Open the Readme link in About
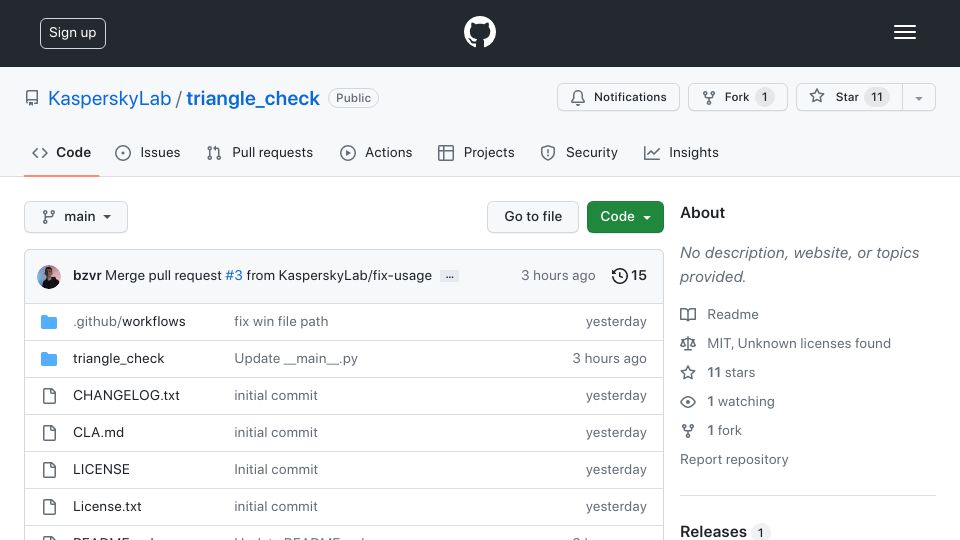The height and width of the screenshot is (540, 960). (x=732, y=314)
